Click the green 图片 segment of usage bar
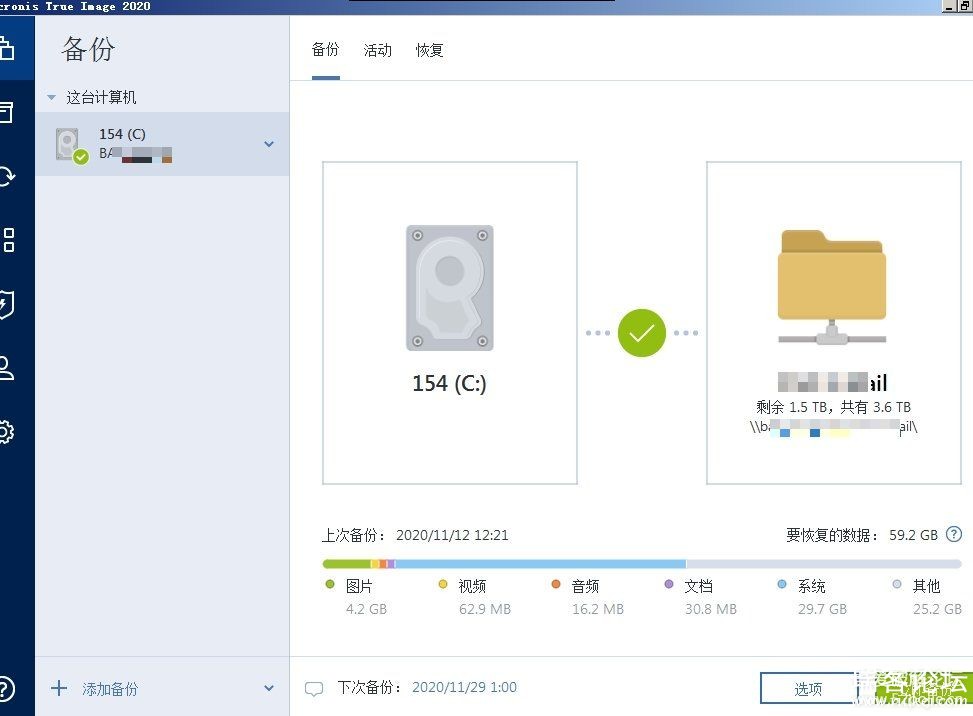This screenshot has height=716, width=973. [346, 564]
